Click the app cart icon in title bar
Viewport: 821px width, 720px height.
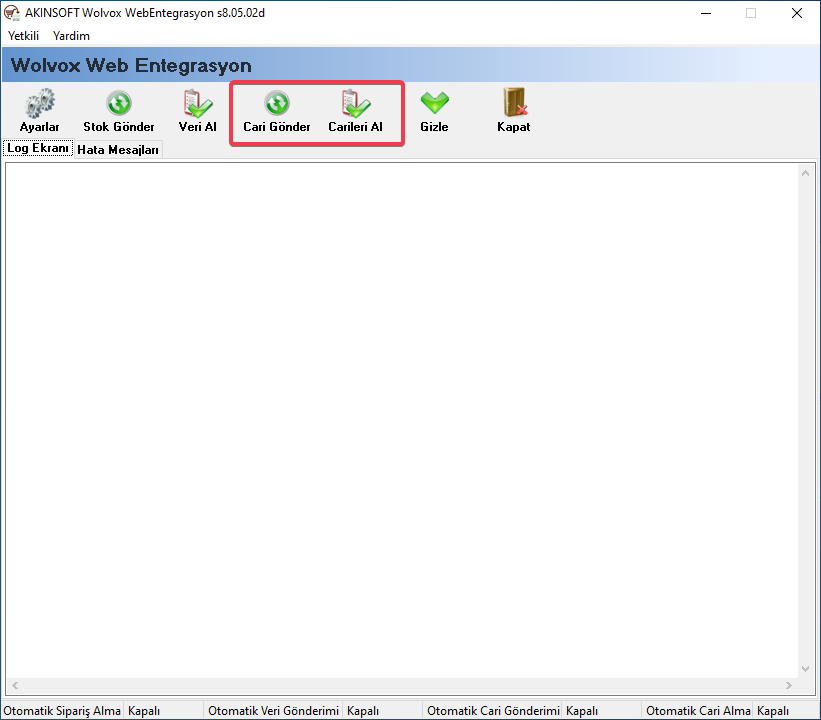click(x=12, y=13)
